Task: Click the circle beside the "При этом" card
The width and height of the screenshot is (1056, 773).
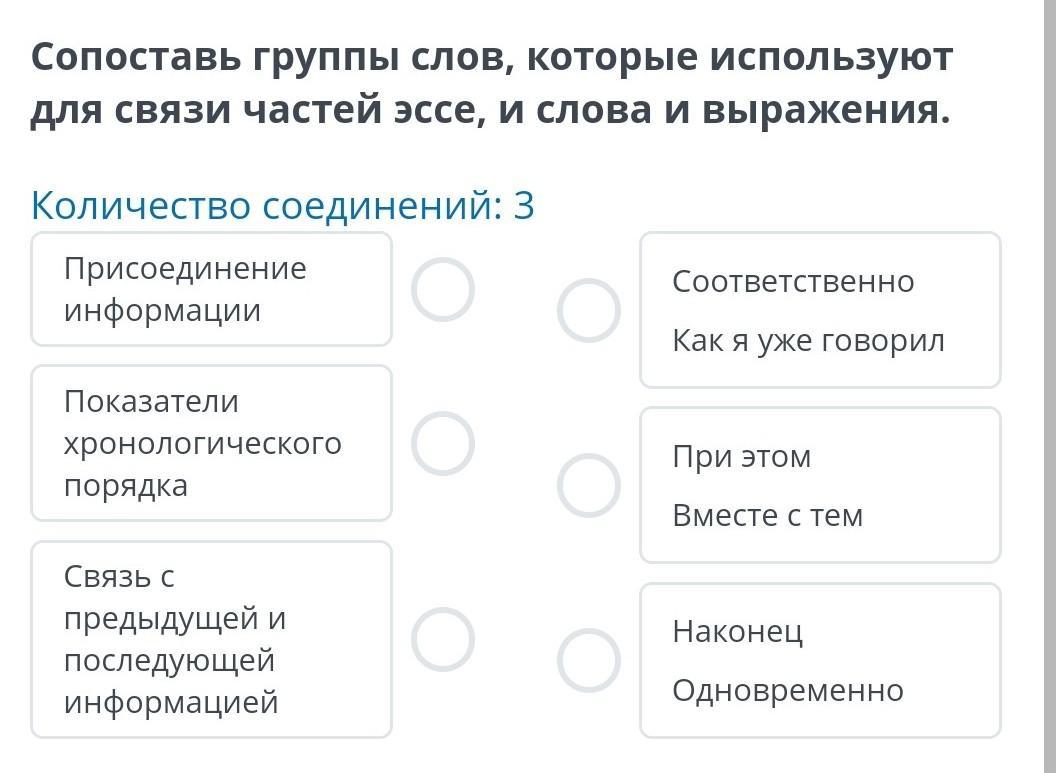Action: click(x=589, y=485)
